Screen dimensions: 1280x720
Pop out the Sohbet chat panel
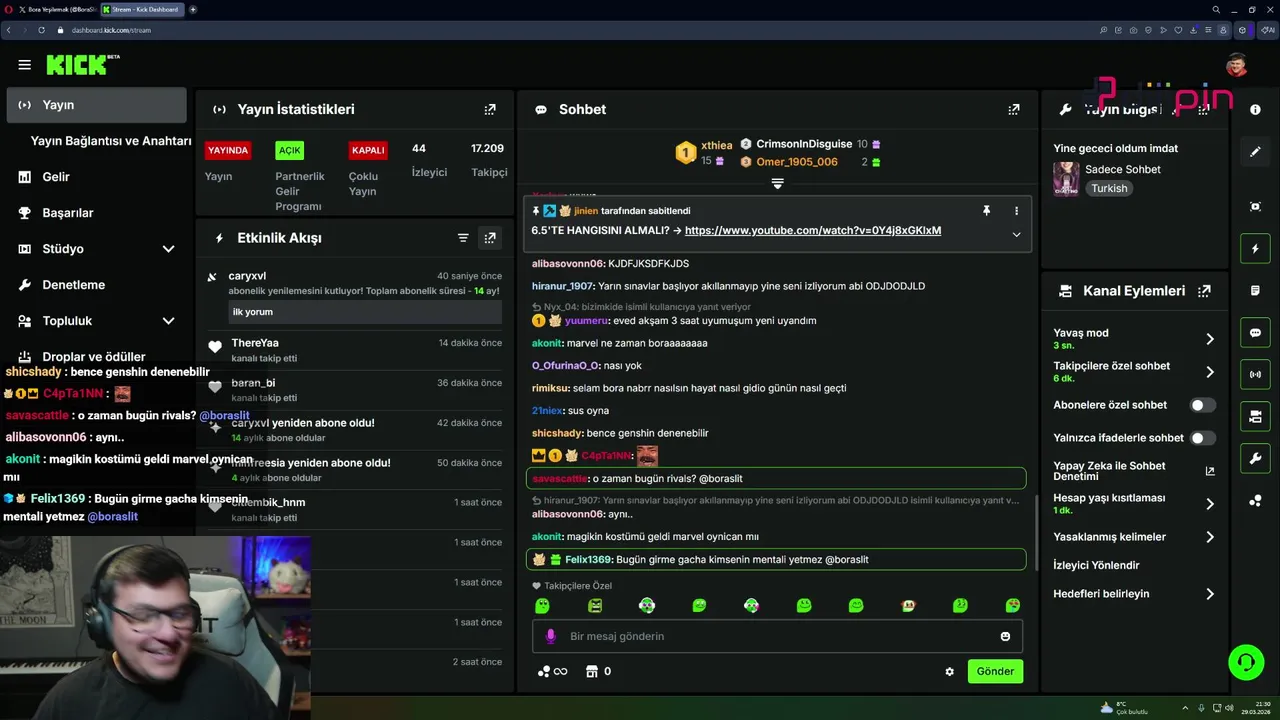[1014, 109]
